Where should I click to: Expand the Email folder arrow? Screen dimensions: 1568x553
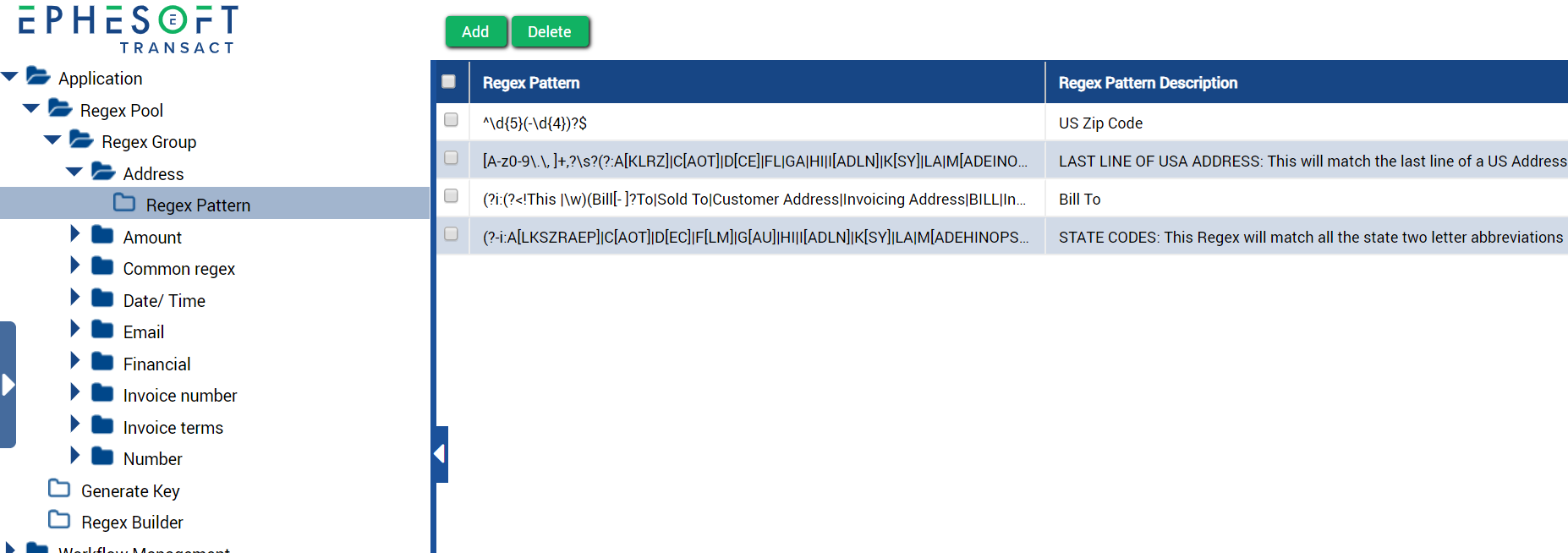click(75, 329)
